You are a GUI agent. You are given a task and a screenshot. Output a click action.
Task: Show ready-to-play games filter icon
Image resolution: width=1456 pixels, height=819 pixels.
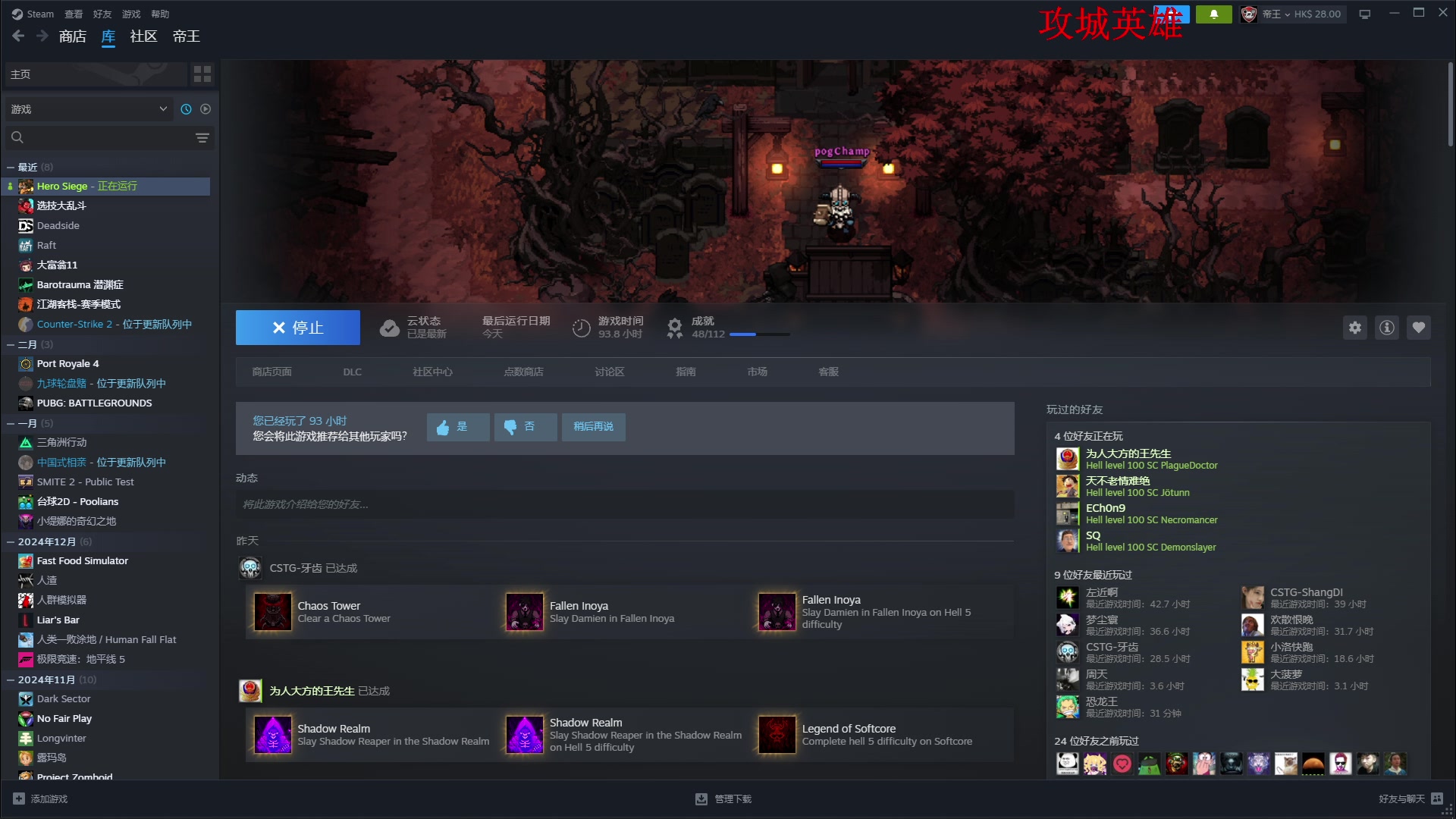tap(206, 109)
